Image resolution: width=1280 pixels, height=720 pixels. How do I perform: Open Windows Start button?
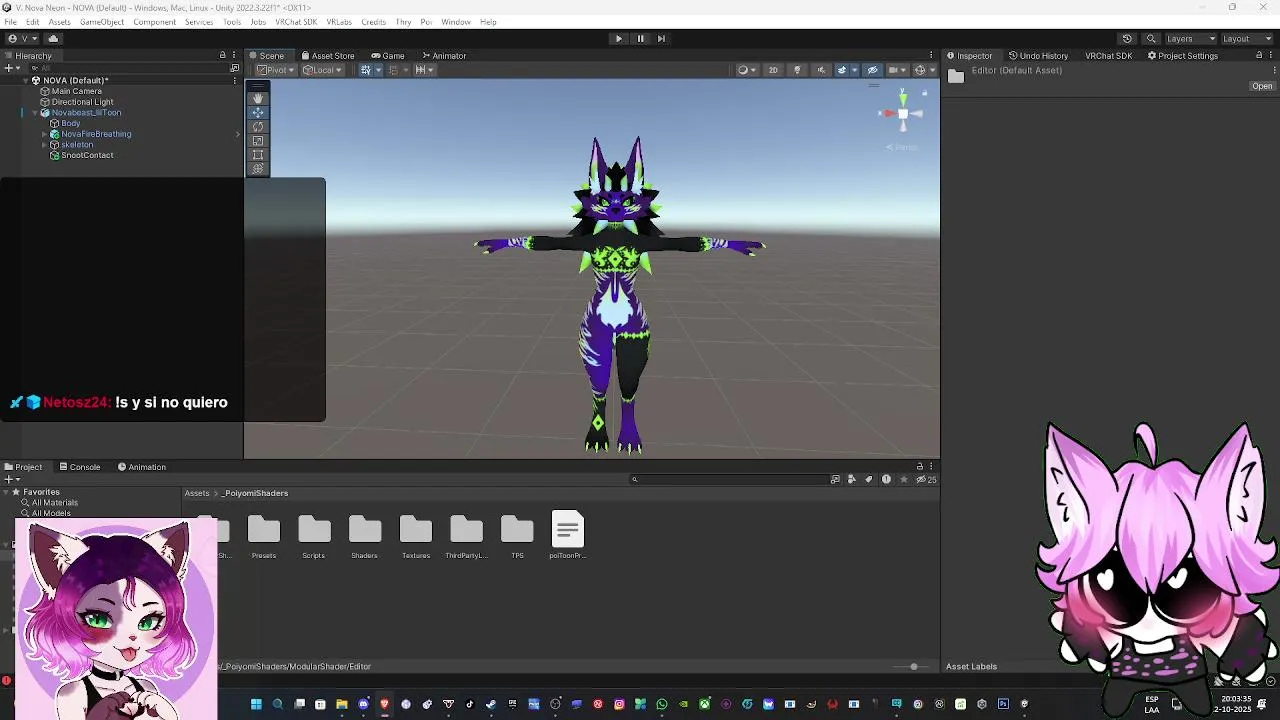point(256,704)
